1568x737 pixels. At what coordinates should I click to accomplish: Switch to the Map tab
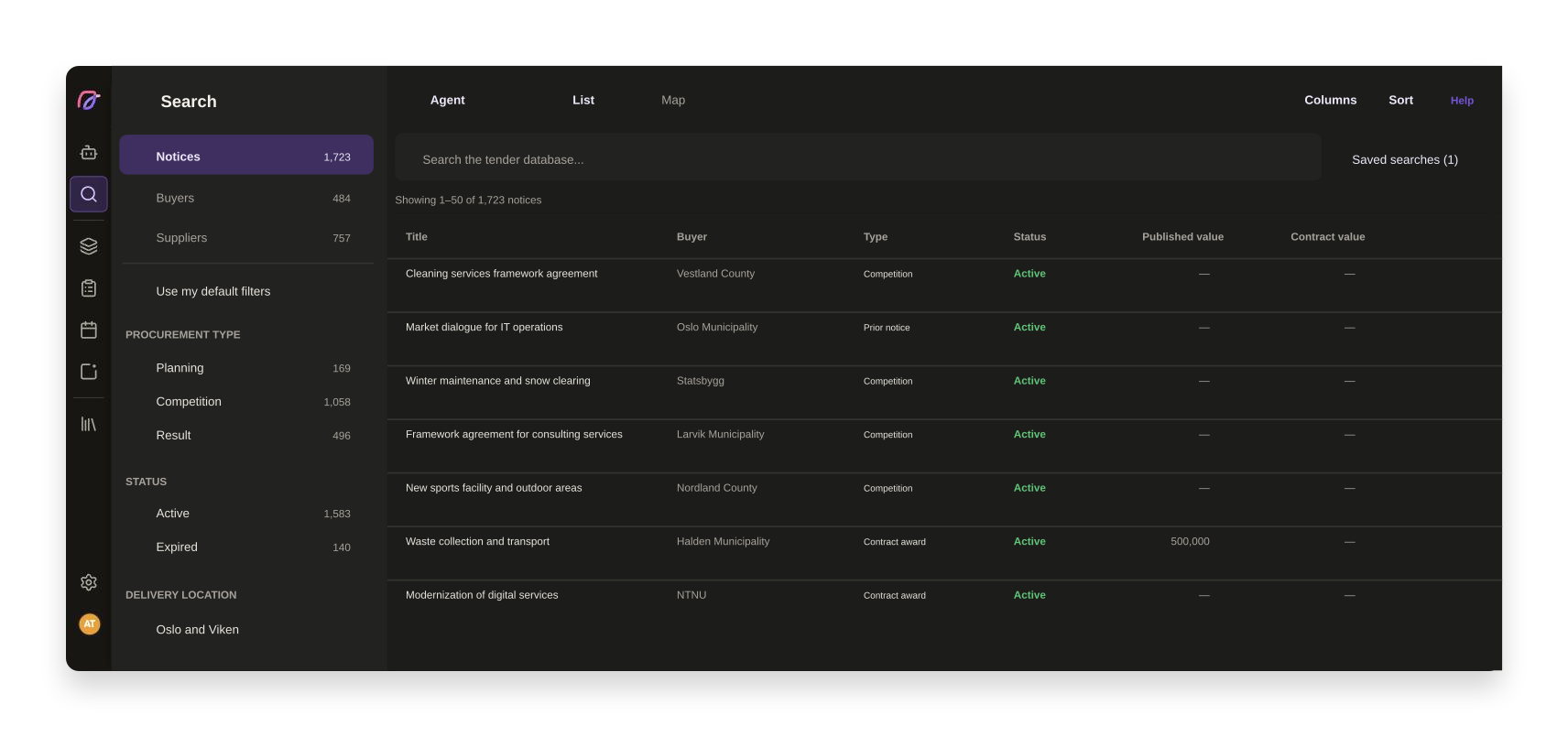673,100
